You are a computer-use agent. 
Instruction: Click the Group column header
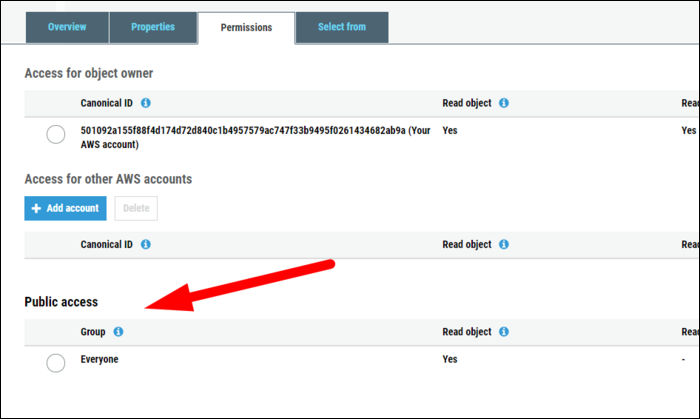click(93, 332)
